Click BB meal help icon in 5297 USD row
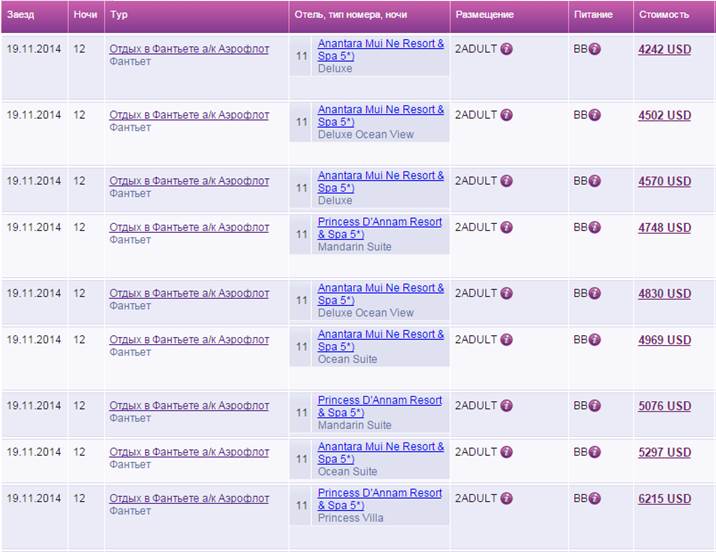This screenshot has width=716, height=552. click(x=594, y=452)
